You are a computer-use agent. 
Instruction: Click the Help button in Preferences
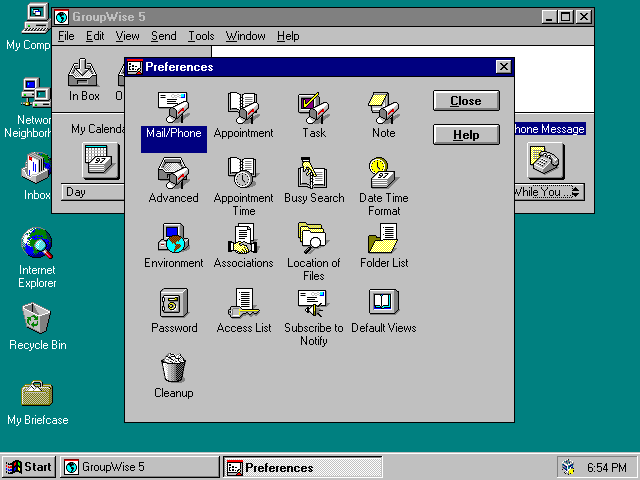[466, 135]
